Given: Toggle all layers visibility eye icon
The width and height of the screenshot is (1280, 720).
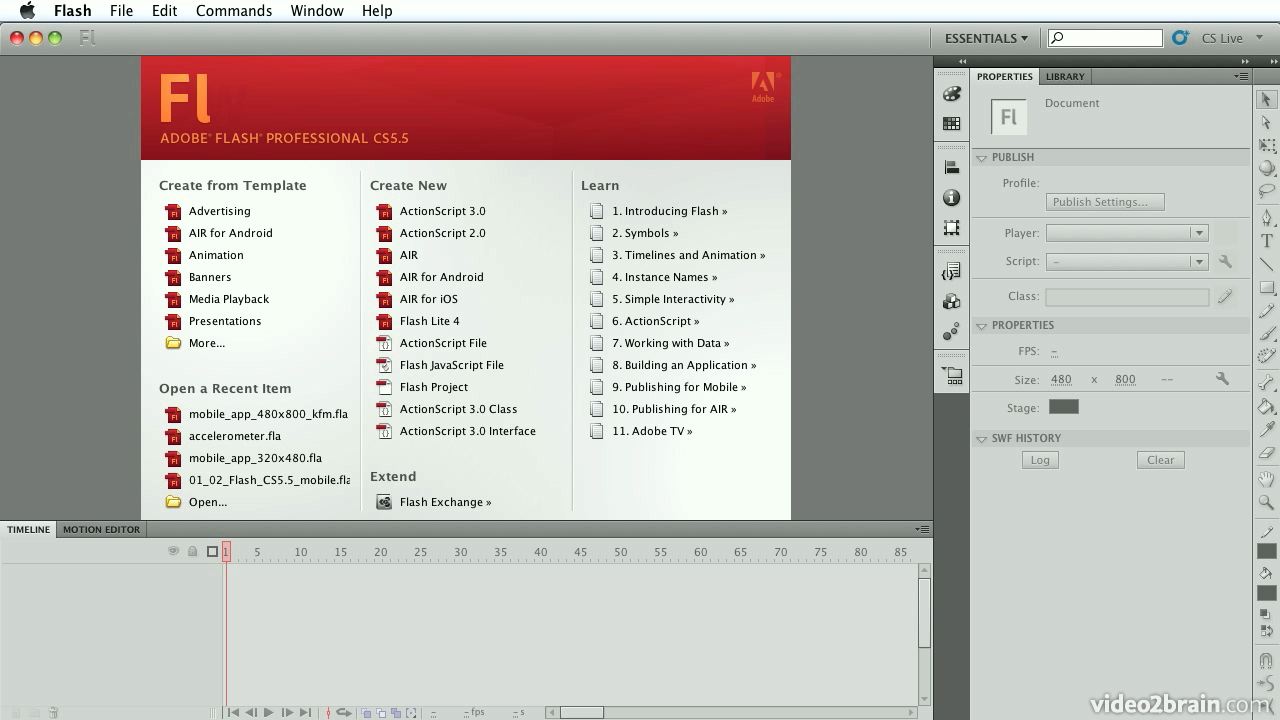Looking at the screenshot, I should (173, 551).
